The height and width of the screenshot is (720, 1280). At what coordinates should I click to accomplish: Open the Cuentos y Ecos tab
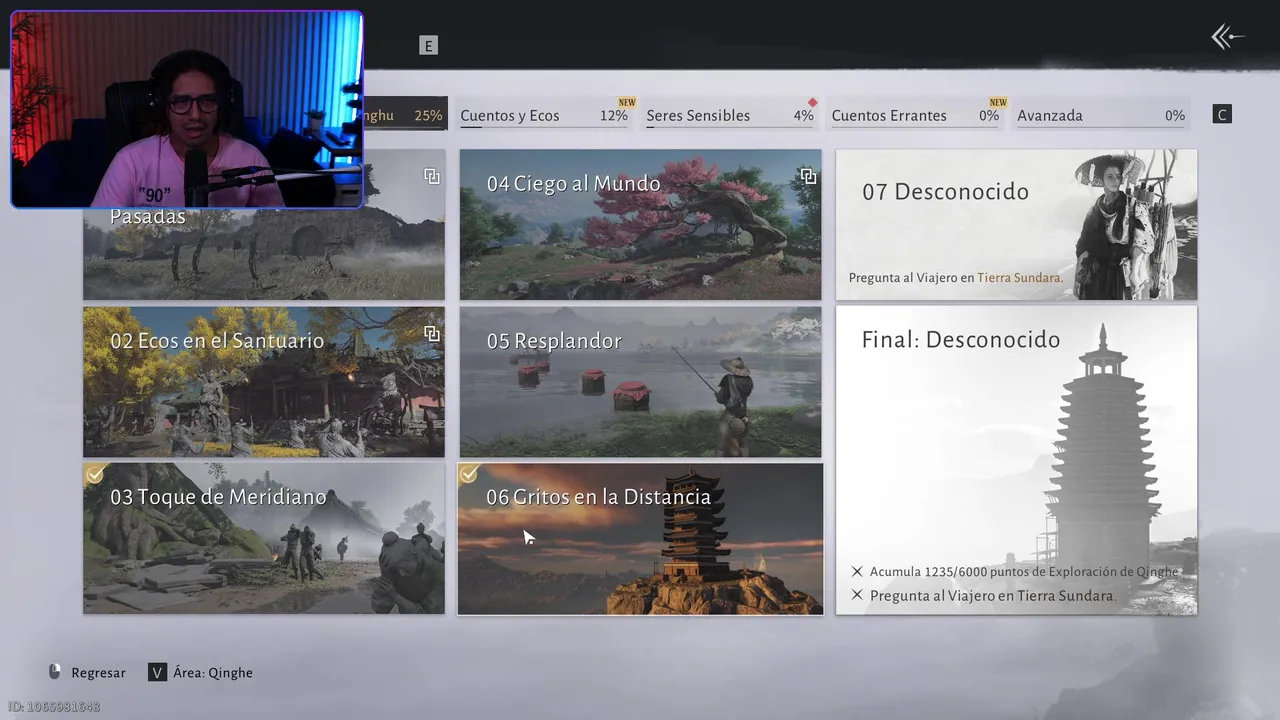544,115
